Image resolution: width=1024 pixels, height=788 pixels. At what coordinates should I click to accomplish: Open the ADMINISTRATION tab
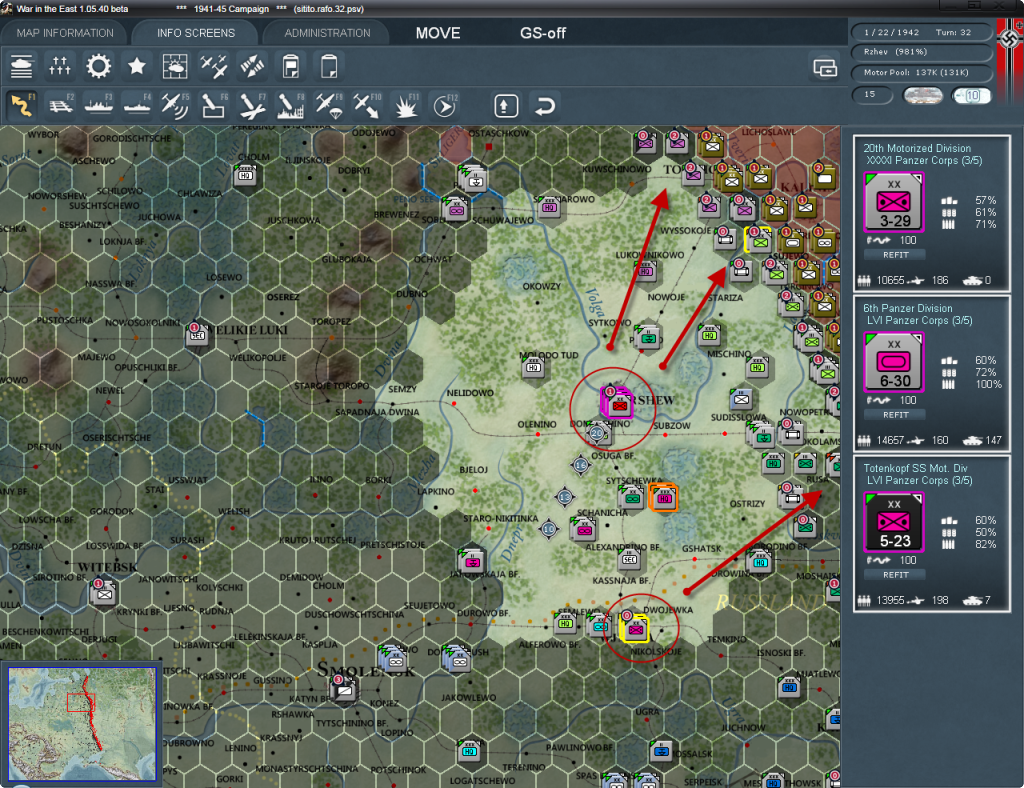327,33
